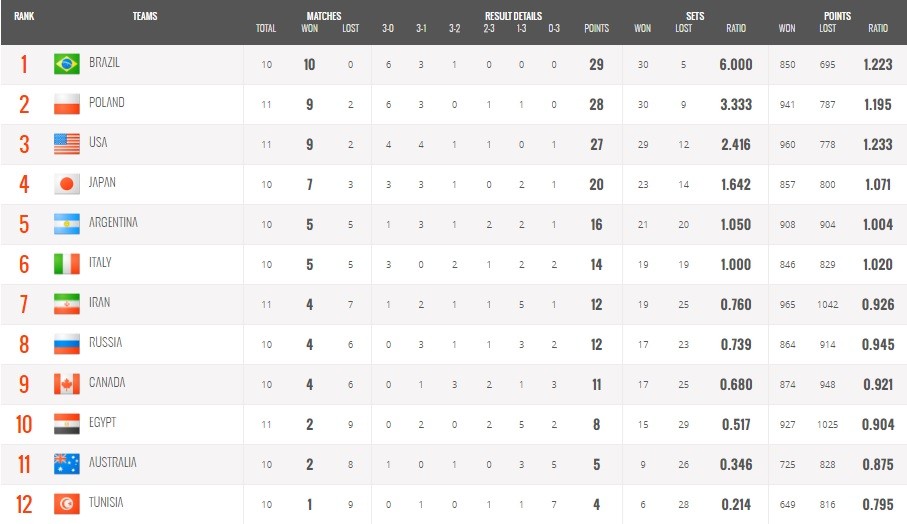Click the Tunisia flag icon
907x524 pixels.
(x=67, y=504)
